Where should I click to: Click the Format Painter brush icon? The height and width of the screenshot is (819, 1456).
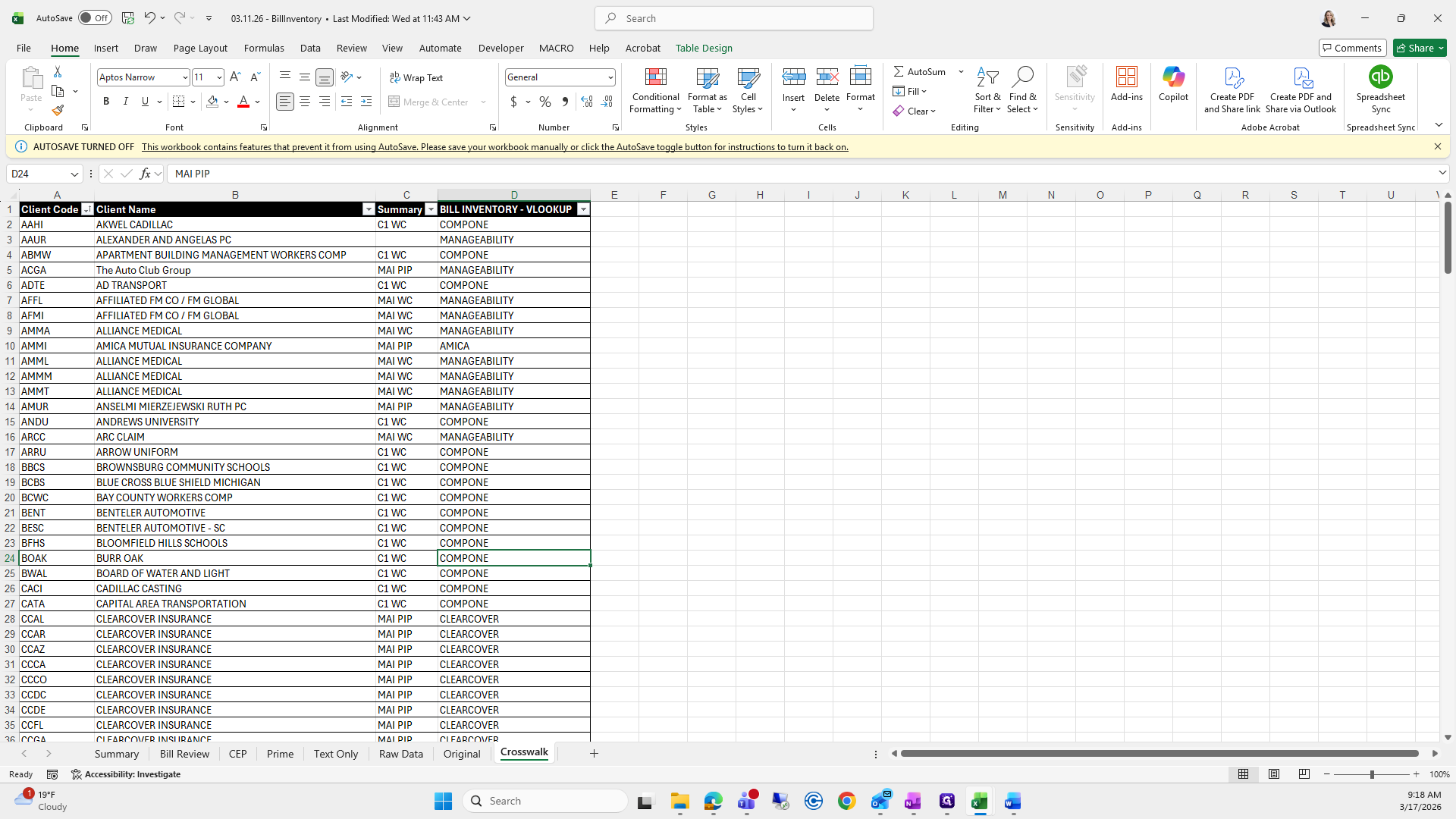(x=58, y=111)
